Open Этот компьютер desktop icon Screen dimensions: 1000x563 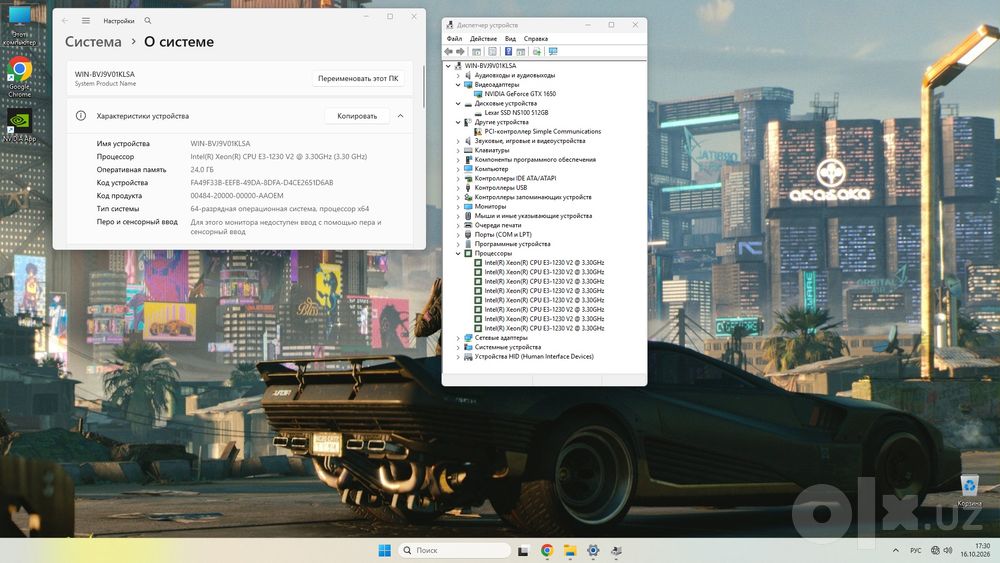click(x=19, y=24)
